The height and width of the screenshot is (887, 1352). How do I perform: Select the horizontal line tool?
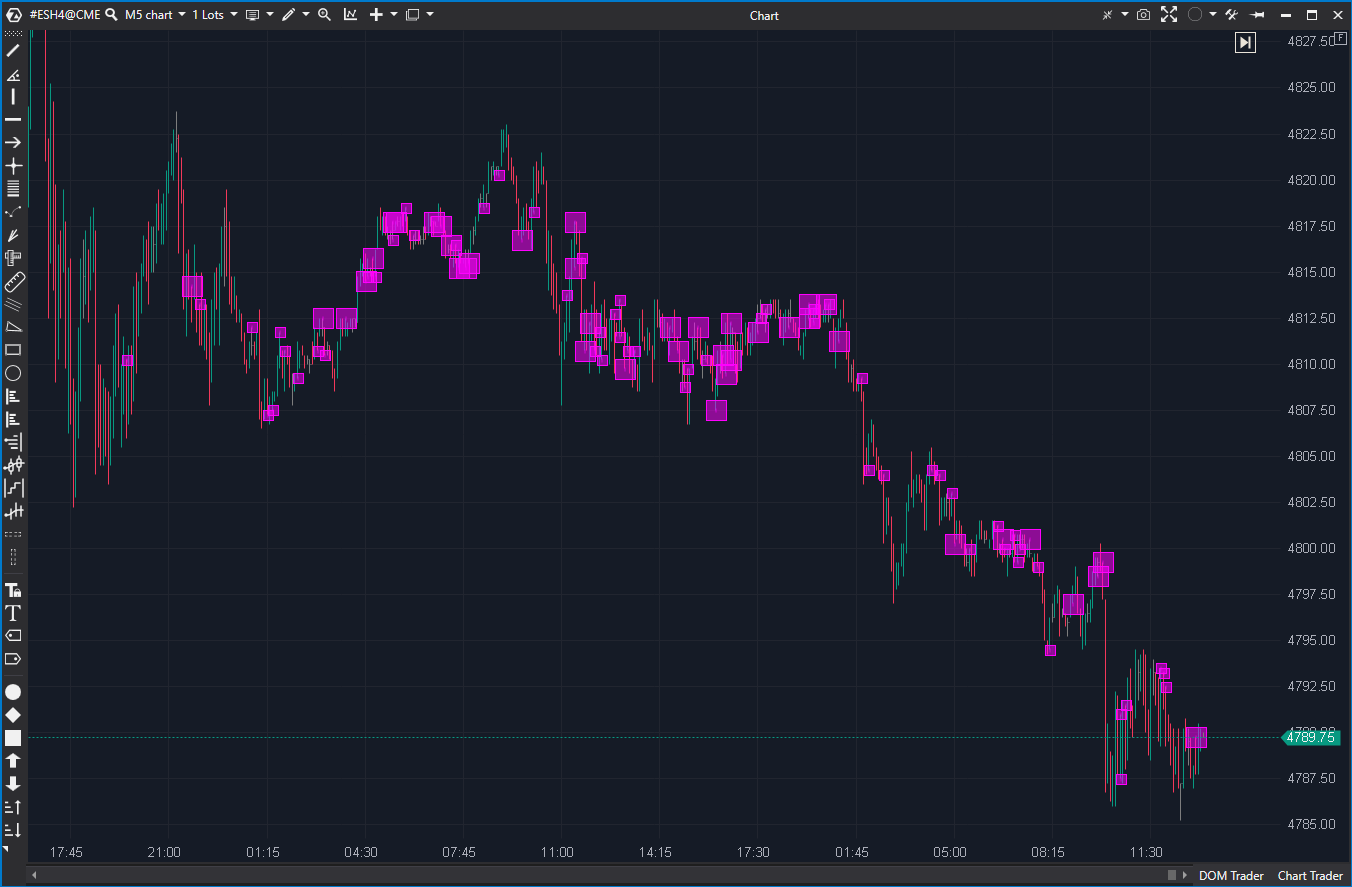13,120
